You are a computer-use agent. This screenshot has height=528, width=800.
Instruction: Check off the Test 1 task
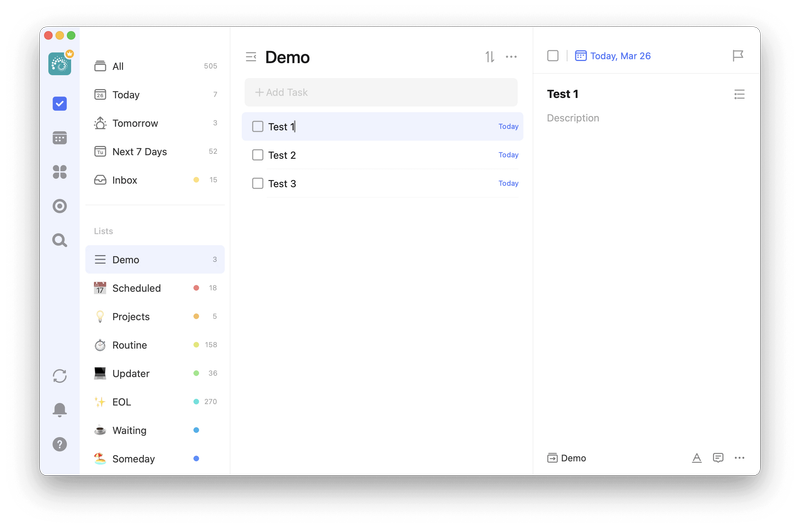tap(258, 127)
